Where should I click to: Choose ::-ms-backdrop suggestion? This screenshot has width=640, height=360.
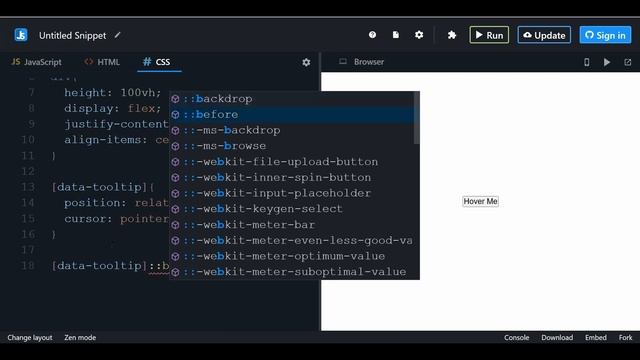click(x=292, y=130)
